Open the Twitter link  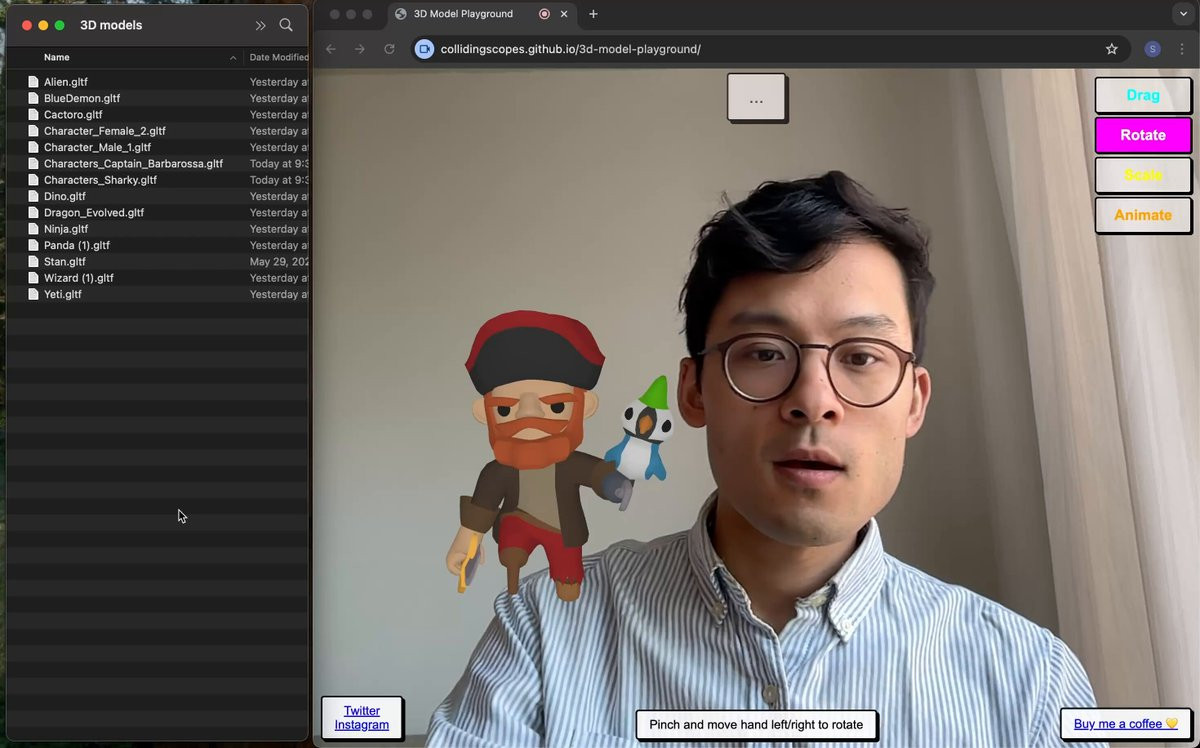(362, 711)
